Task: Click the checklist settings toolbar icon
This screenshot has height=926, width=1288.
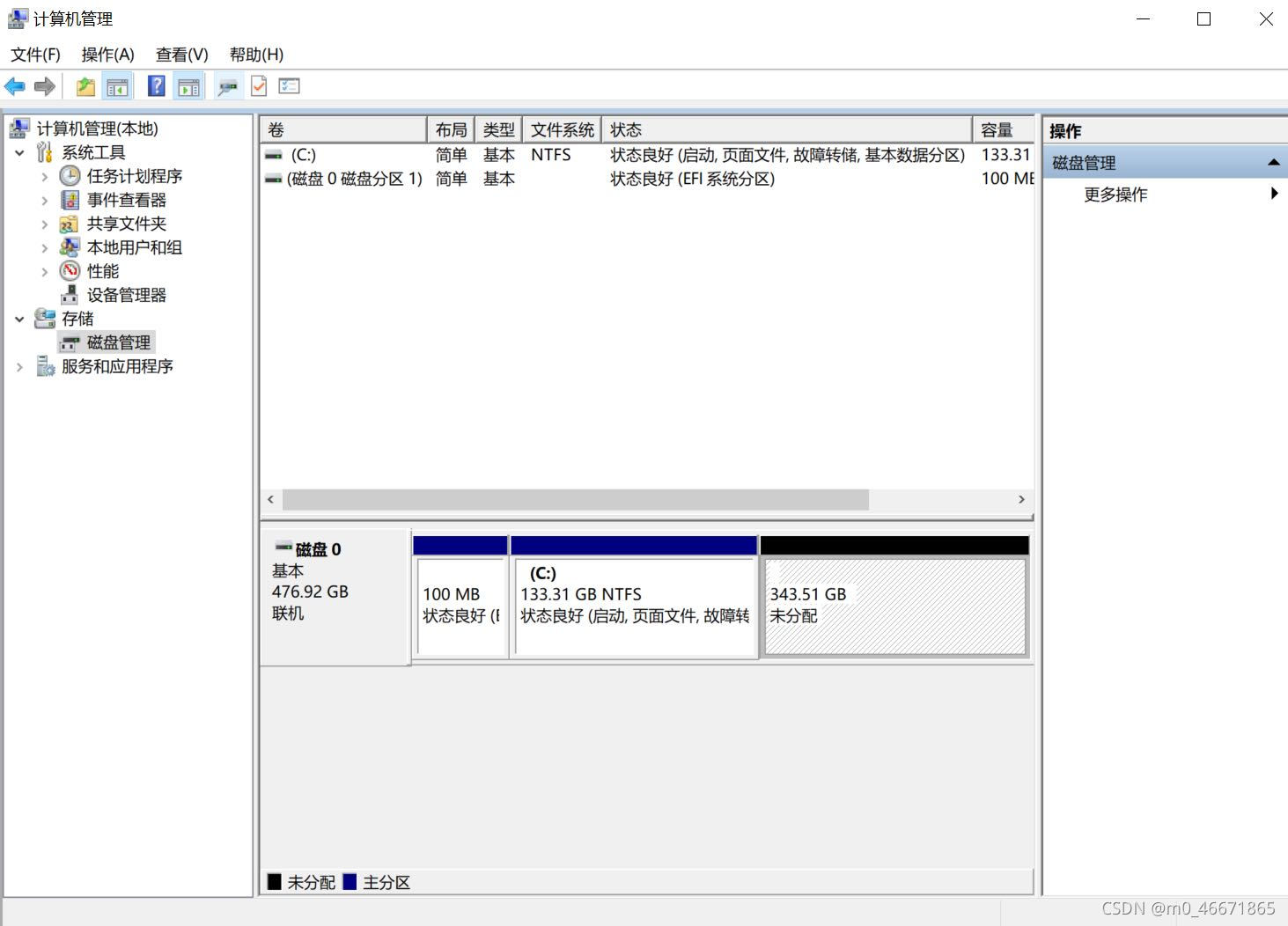Action: coord(289,86)
